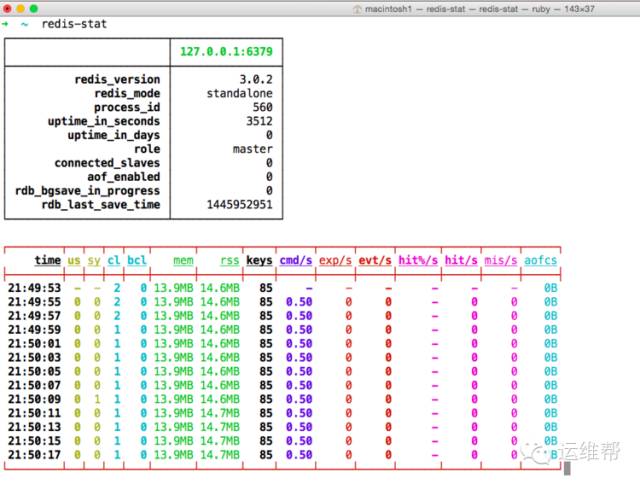The height and width of the screenshot is (484, 640).
Task: Click the process id value 560
Action: 262,107
